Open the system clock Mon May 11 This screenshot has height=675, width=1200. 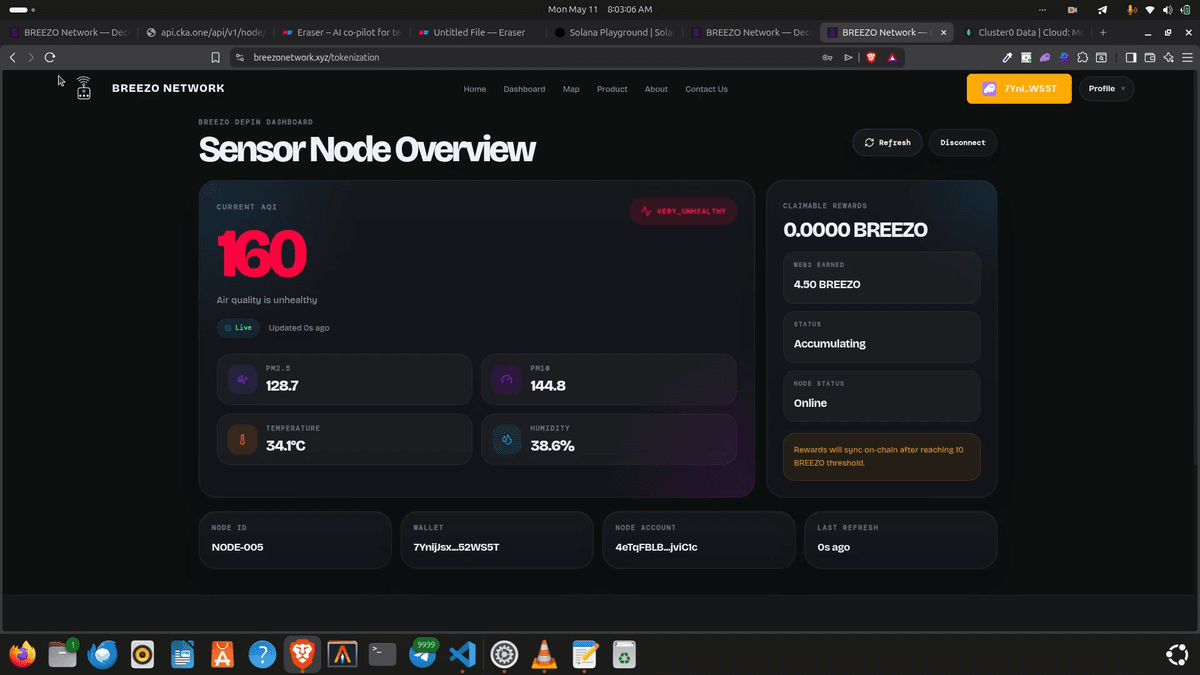click(599, 9)
